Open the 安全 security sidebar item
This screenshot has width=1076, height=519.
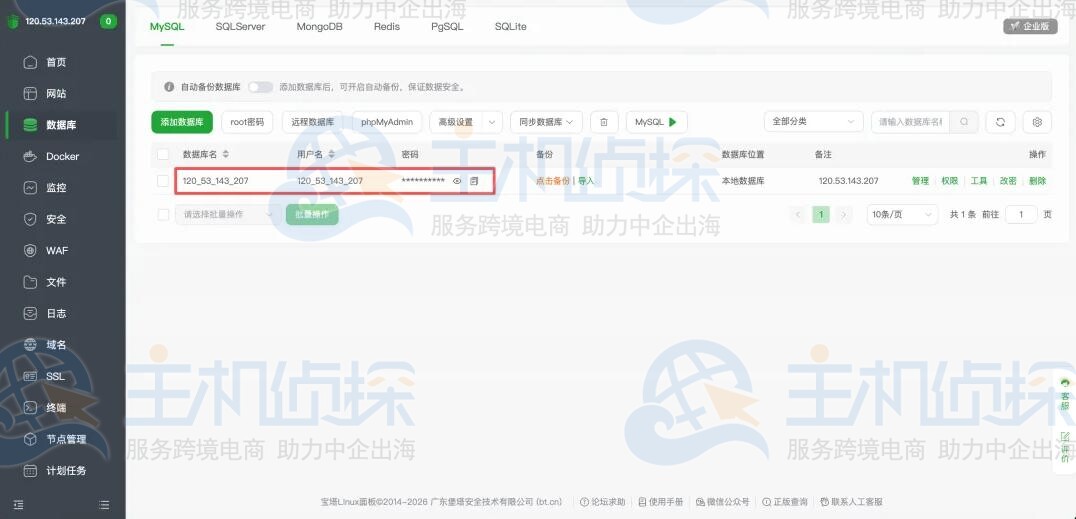click(55, 219)
